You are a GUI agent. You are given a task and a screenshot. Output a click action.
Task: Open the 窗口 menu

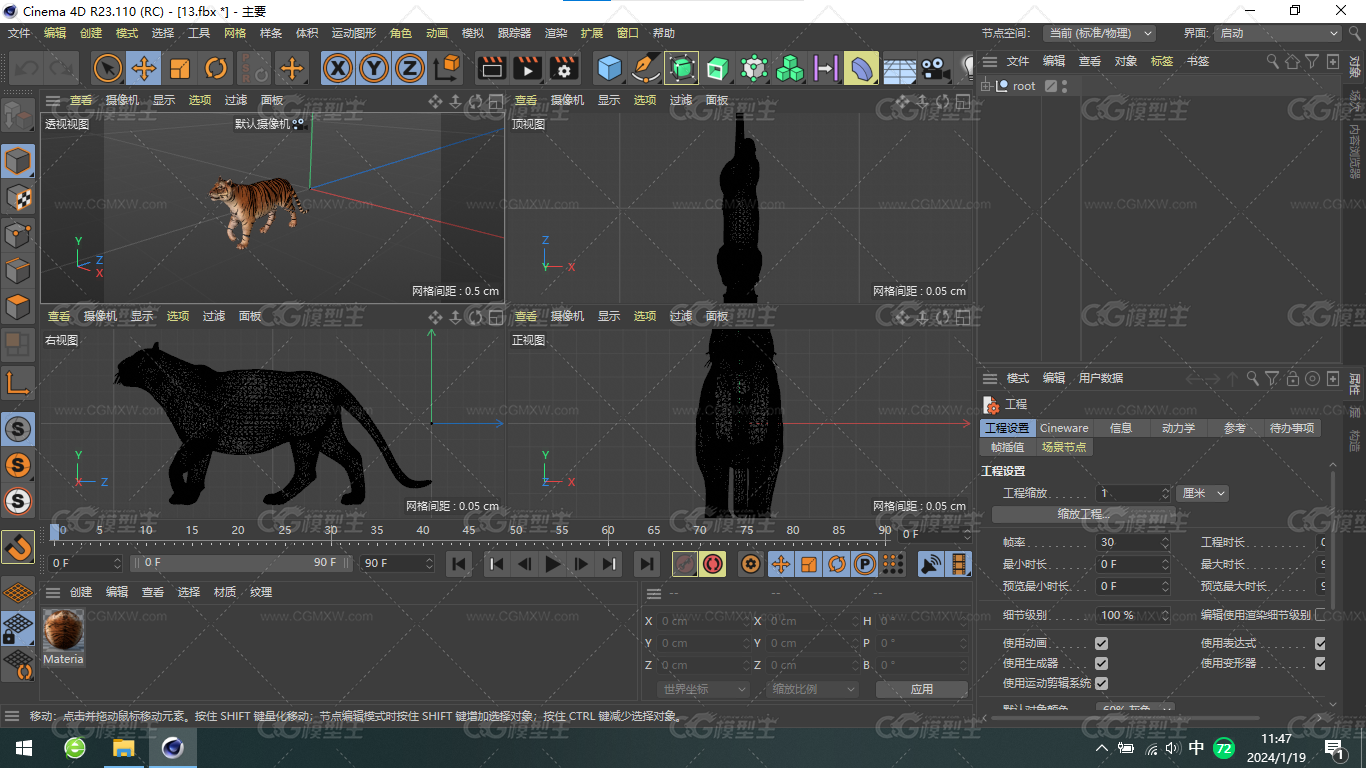628,33
